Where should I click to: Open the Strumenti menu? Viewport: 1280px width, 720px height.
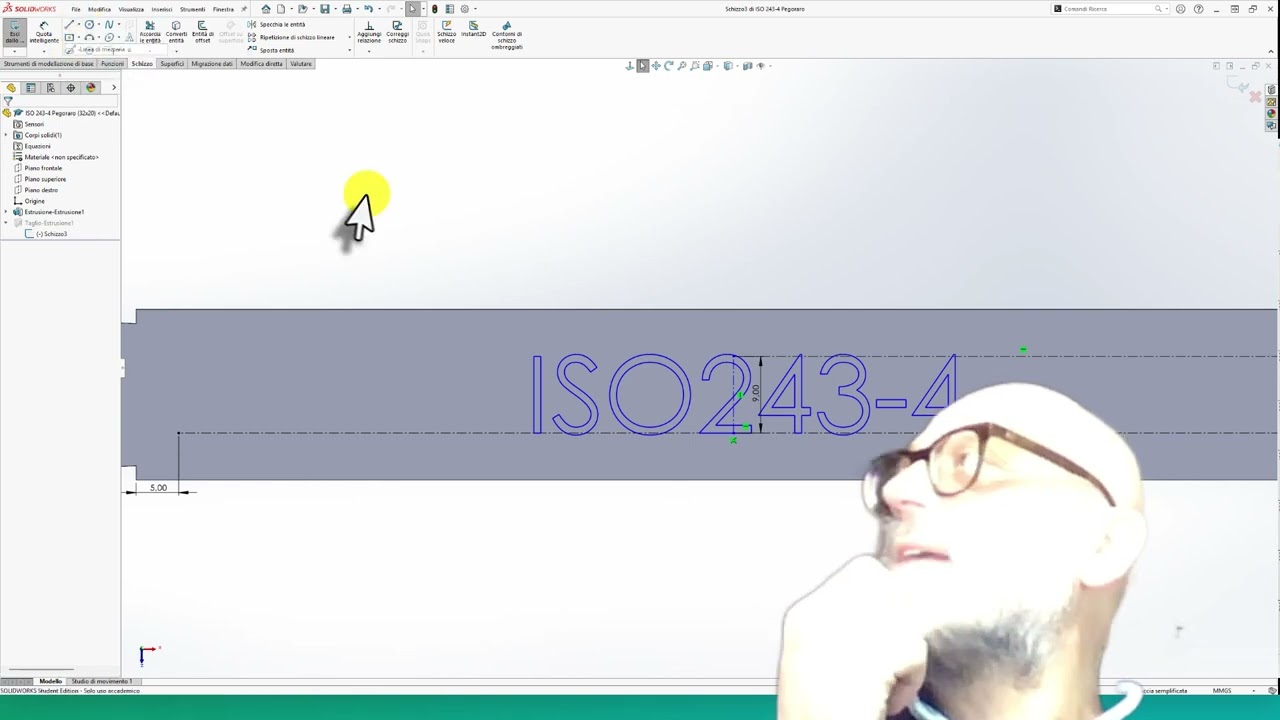pos(192,9)
